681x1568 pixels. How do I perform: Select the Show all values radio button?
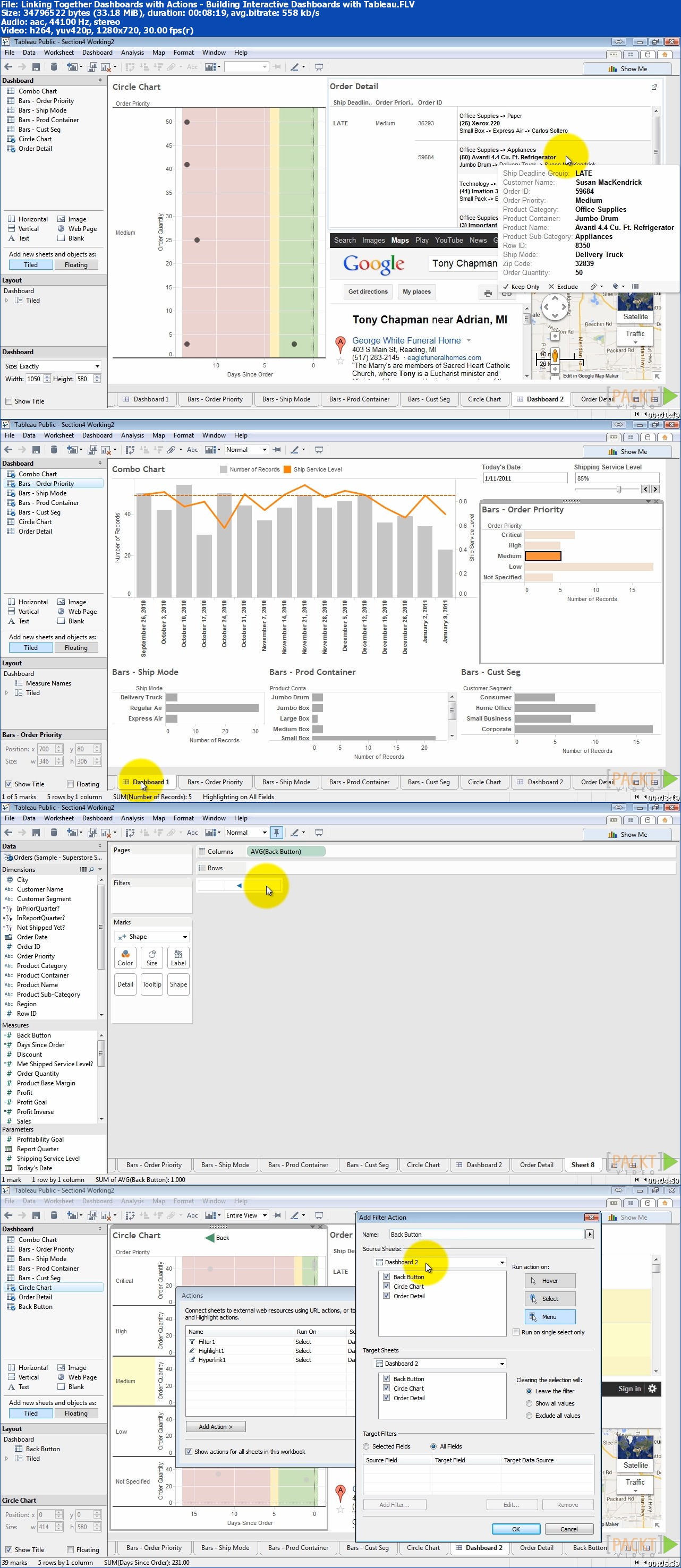tap(529, 1403)
